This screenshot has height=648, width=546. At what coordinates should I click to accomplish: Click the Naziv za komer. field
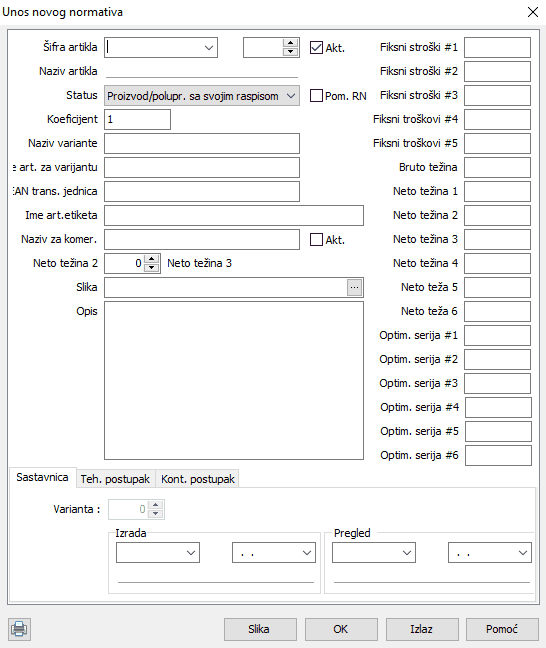coord(202,239)
